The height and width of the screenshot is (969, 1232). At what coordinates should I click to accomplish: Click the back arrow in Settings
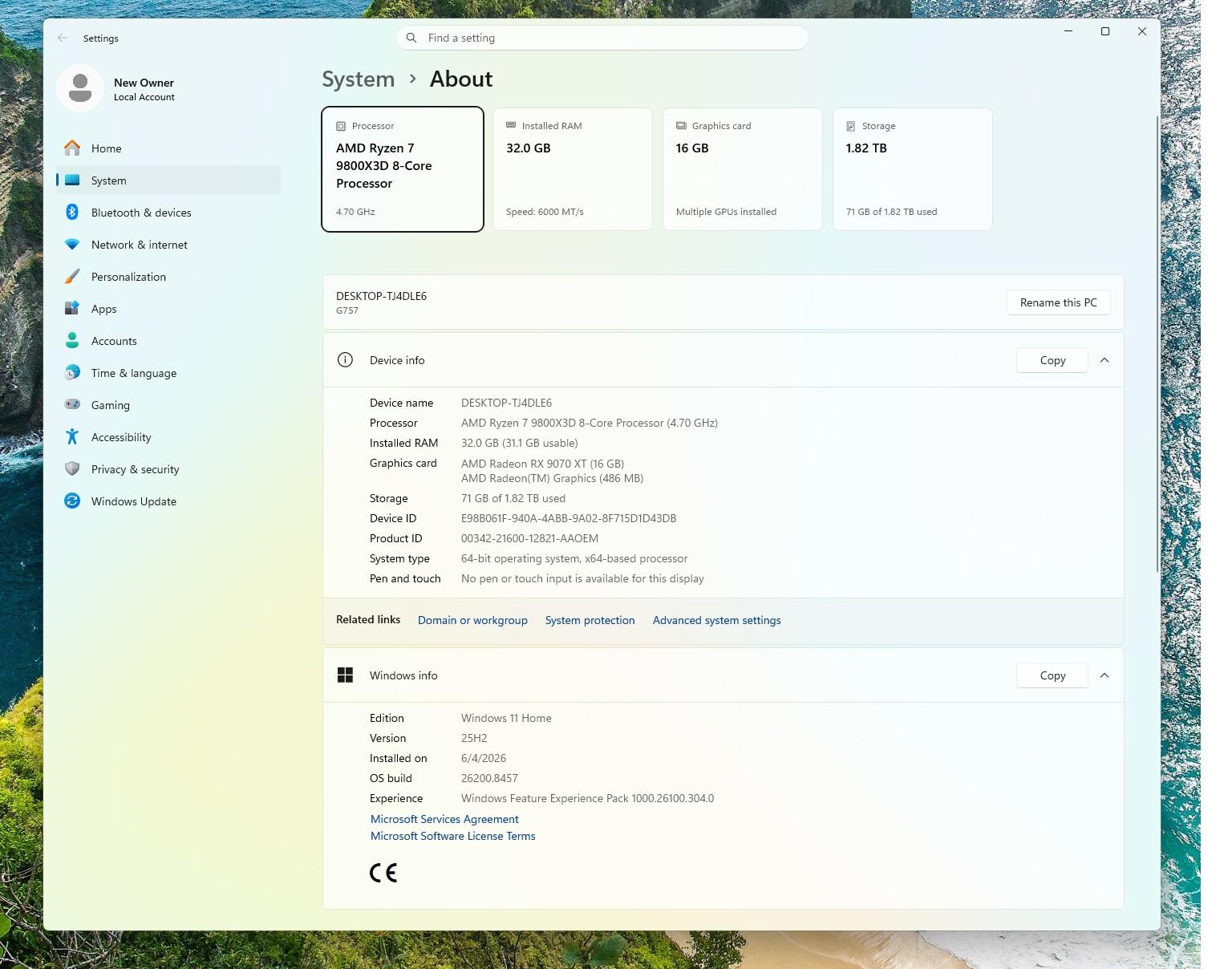coord(63,38)
